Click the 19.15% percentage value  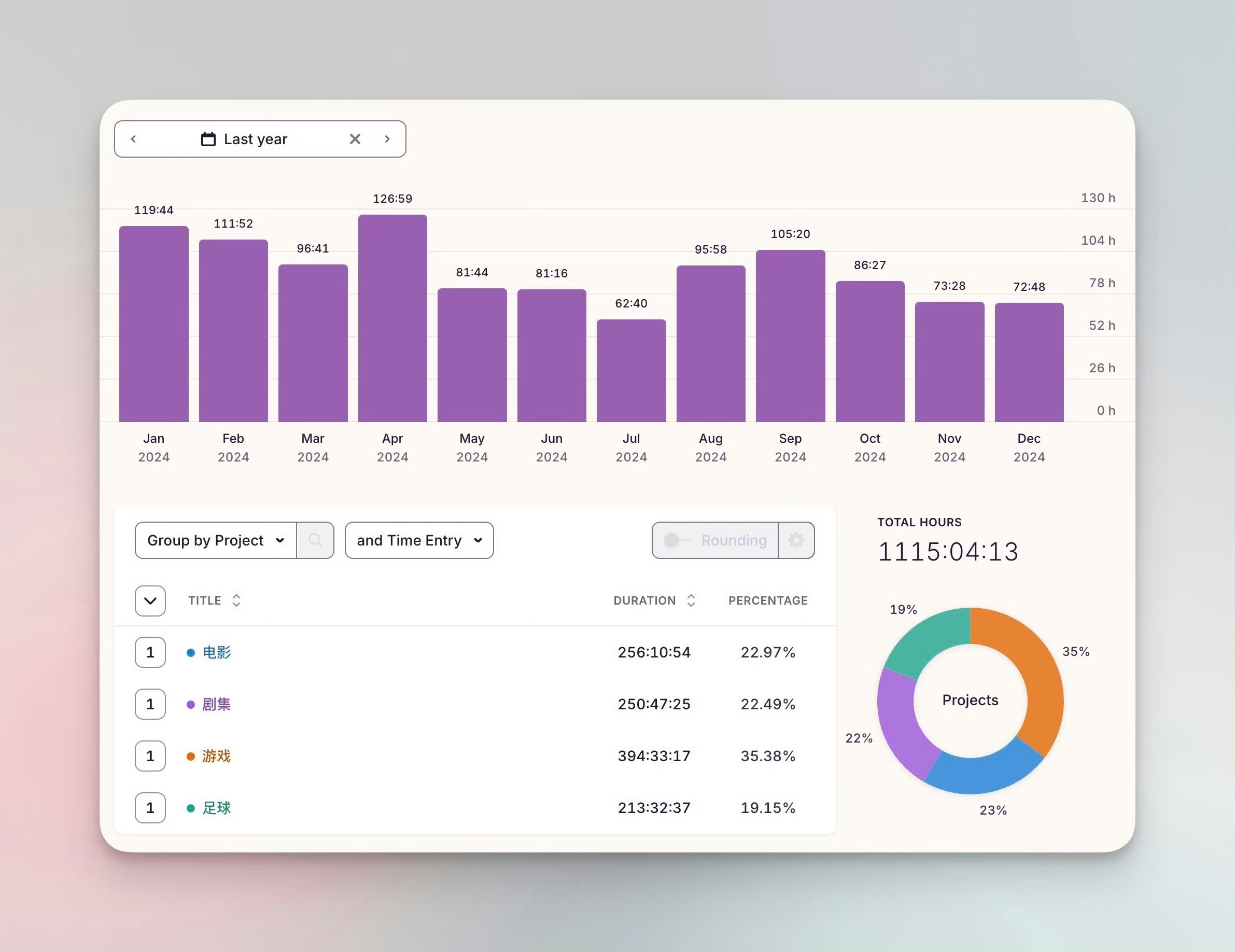(x=768, y=808)
